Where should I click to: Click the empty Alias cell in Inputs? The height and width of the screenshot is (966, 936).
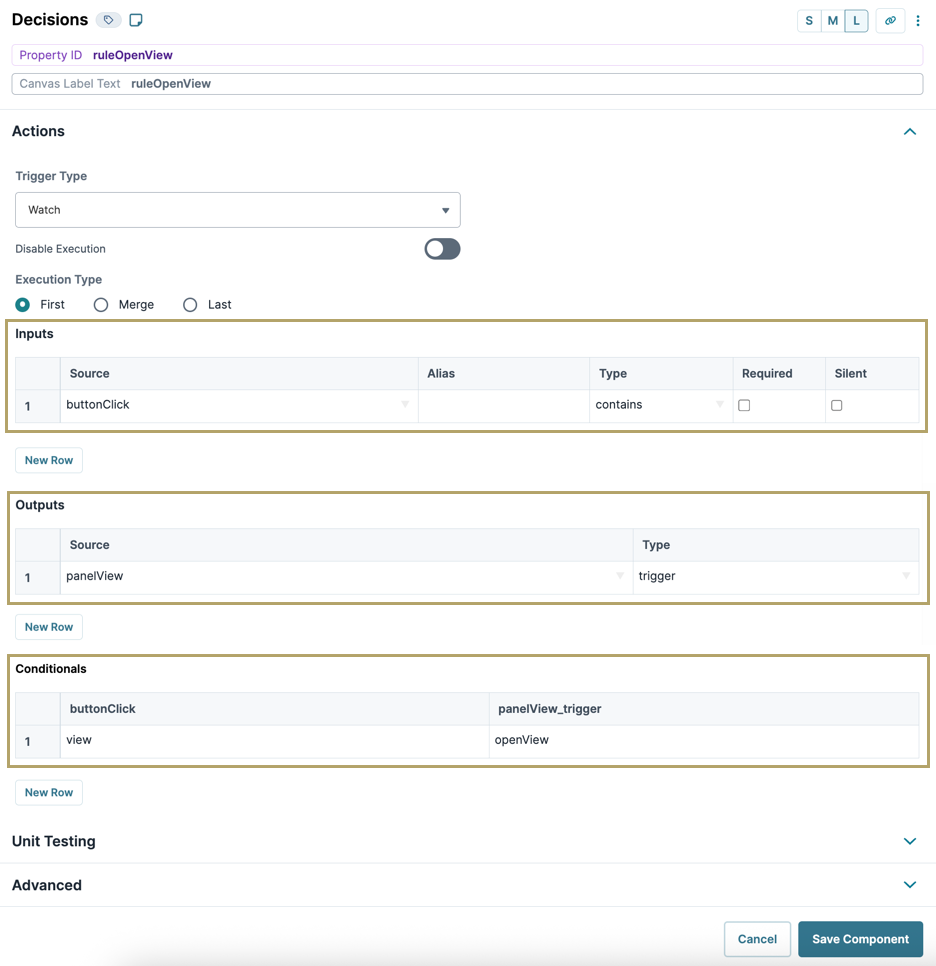503,405
